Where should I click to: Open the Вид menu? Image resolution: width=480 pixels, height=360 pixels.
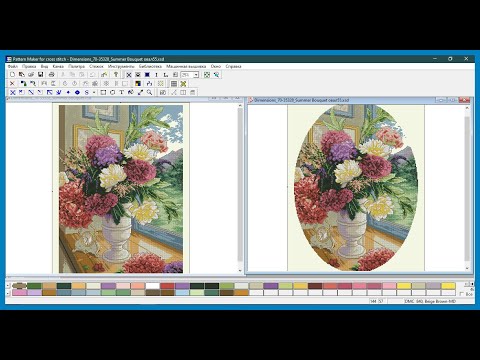[44, 66]
